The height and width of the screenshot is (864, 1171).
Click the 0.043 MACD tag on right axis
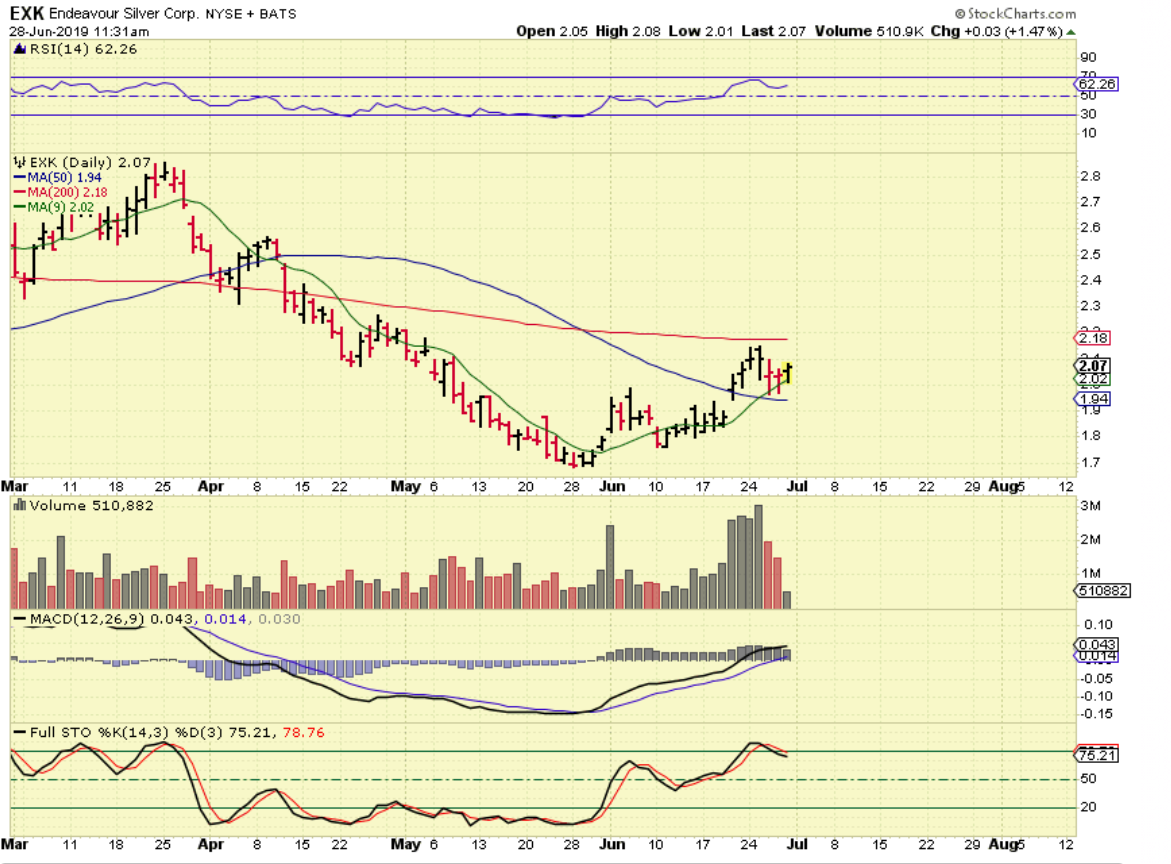click(x=1096, y=644)
